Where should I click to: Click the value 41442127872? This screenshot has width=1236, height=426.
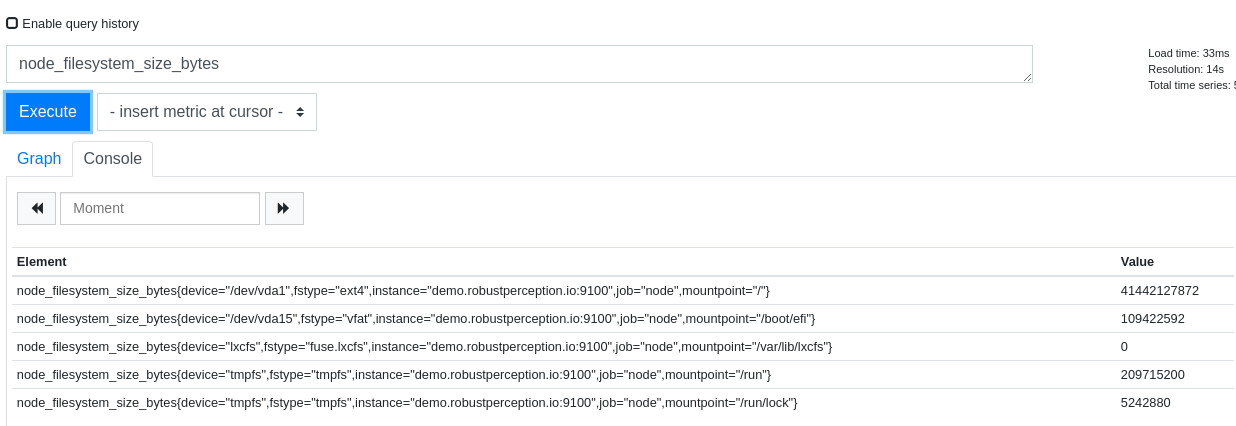coord(1160,290)
